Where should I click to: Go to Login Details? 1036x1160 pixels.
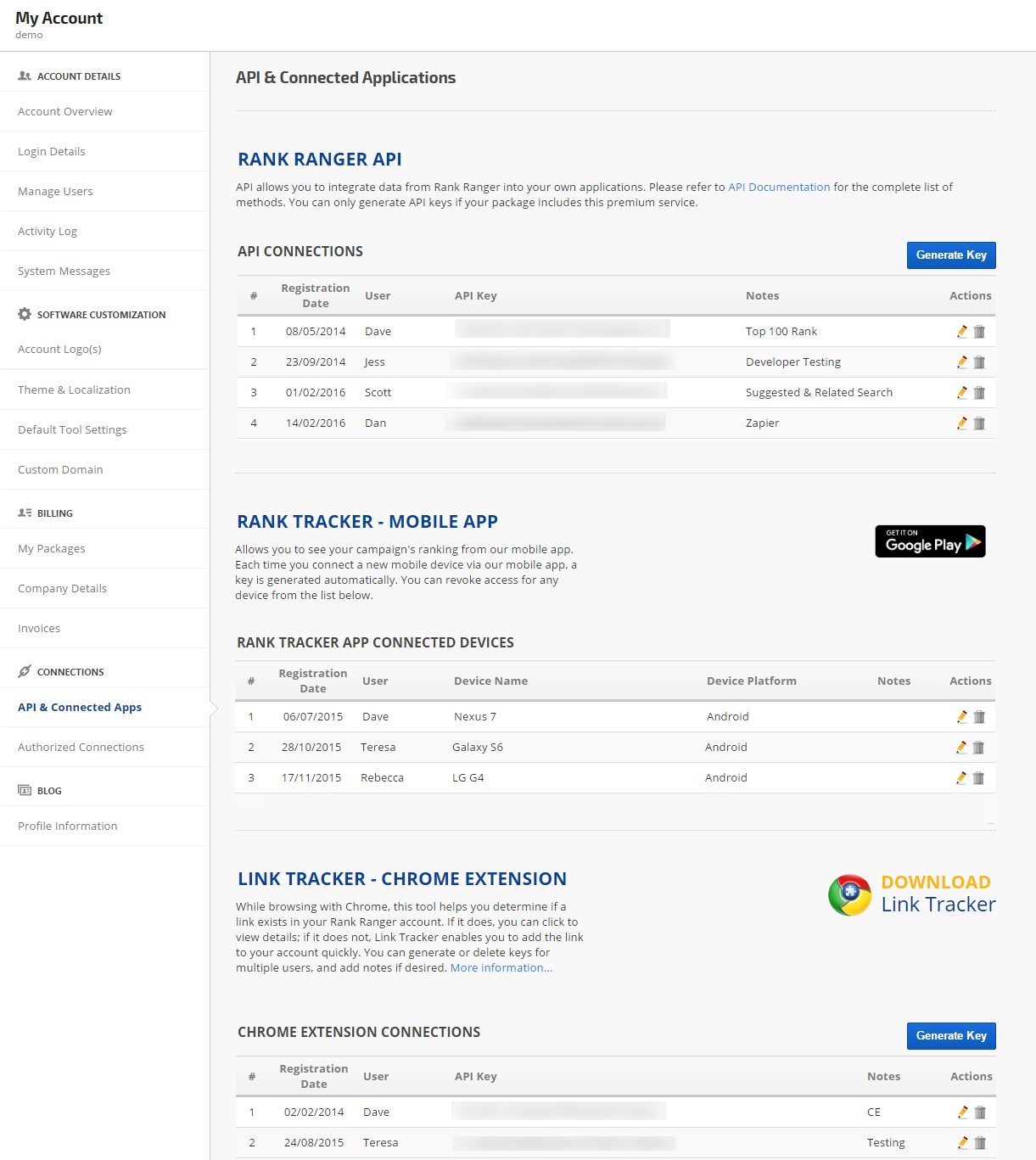tap(52, 152)
